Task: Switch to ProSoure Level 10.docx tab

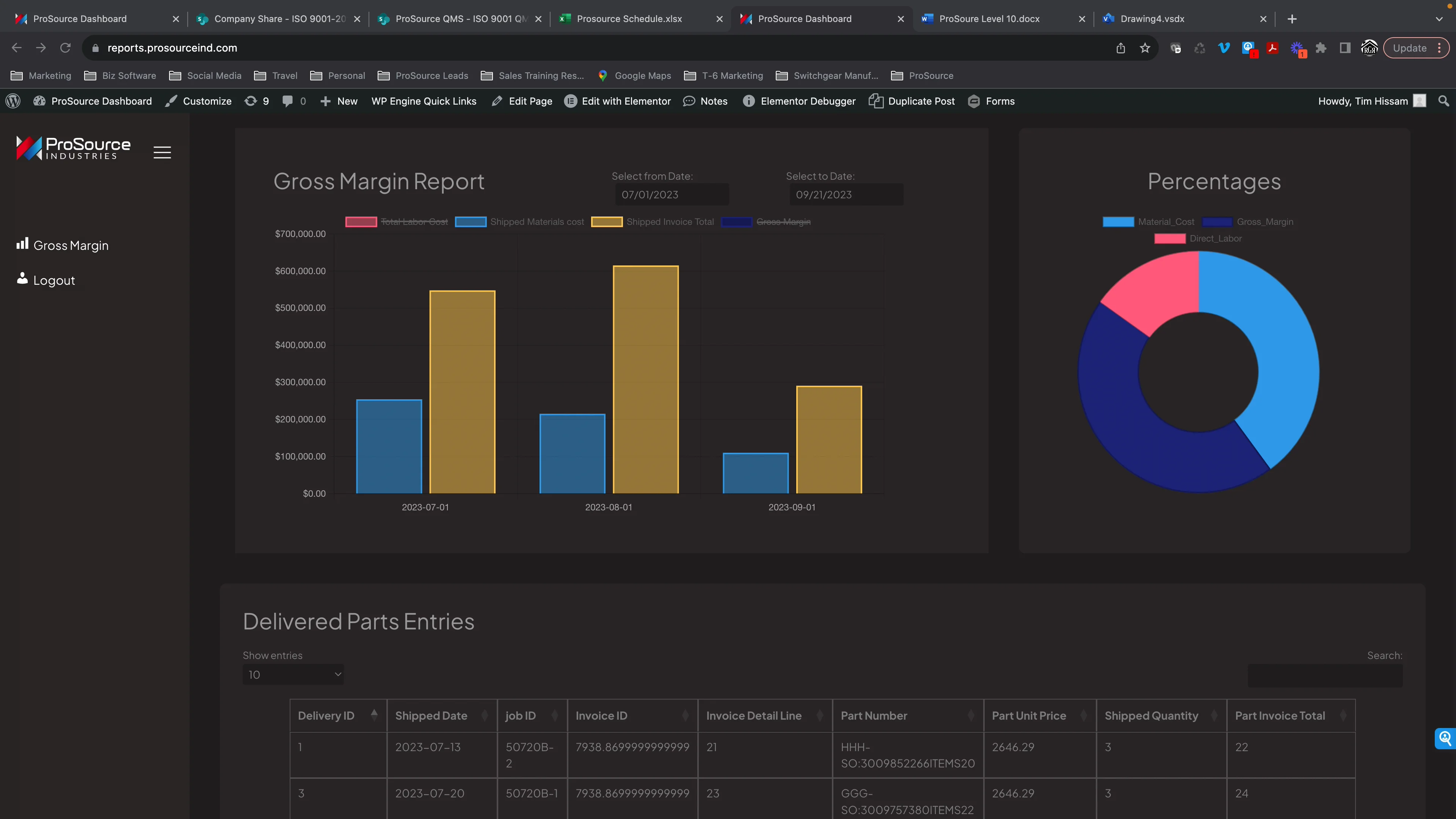Action: tap(1003, 19)
